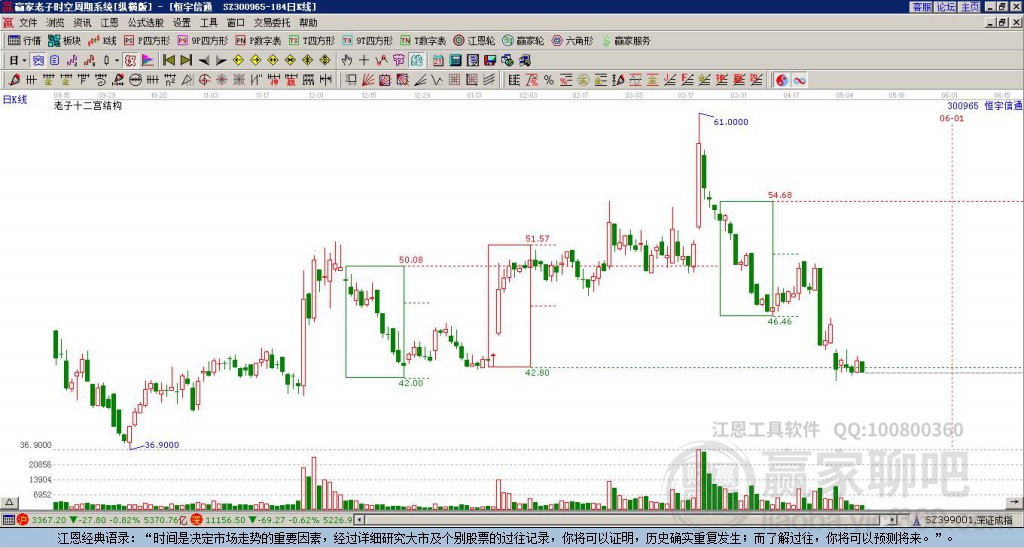This screenshot has height=548, width=1024.
Task: Click the 客服 link in title bar
Action: coord(922,7)
